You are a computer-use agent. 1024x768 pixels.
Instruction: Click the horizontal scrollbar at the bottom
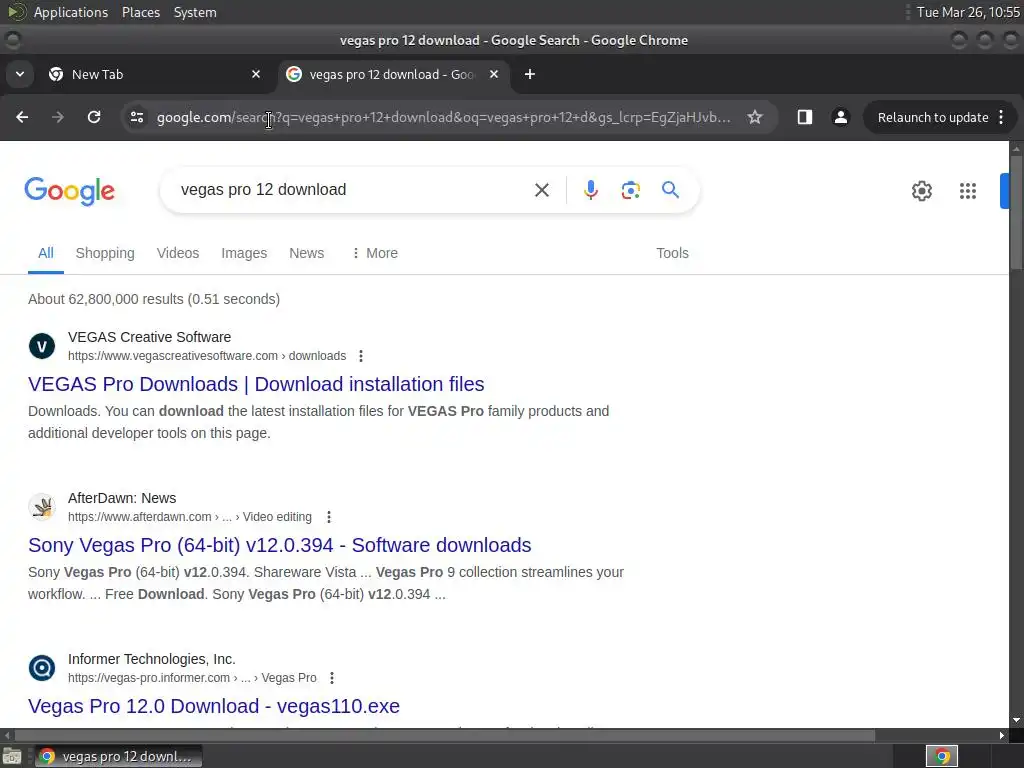click(444, 735)
